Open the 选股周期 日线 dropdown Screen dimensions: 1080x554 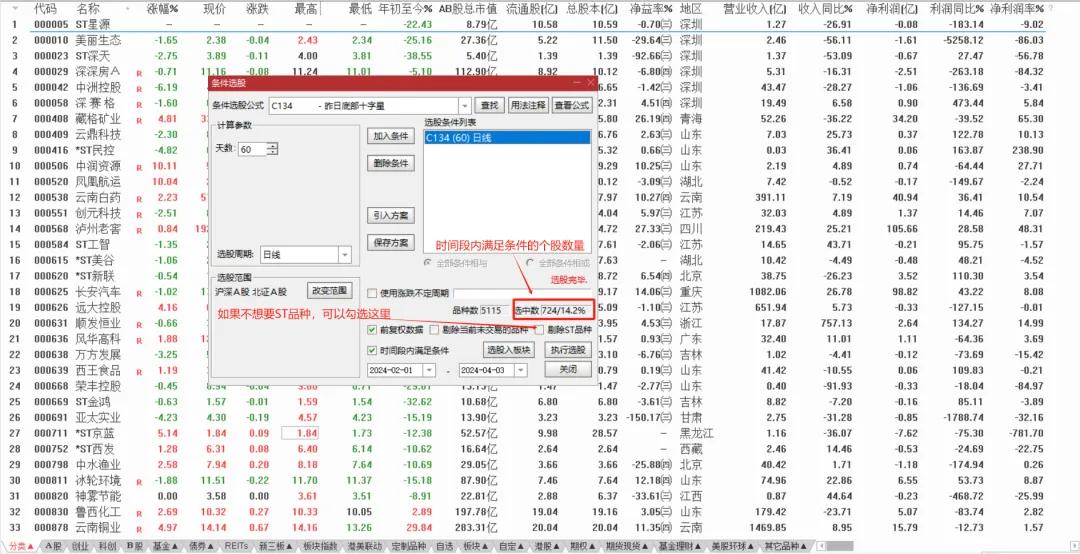[344, 254]
